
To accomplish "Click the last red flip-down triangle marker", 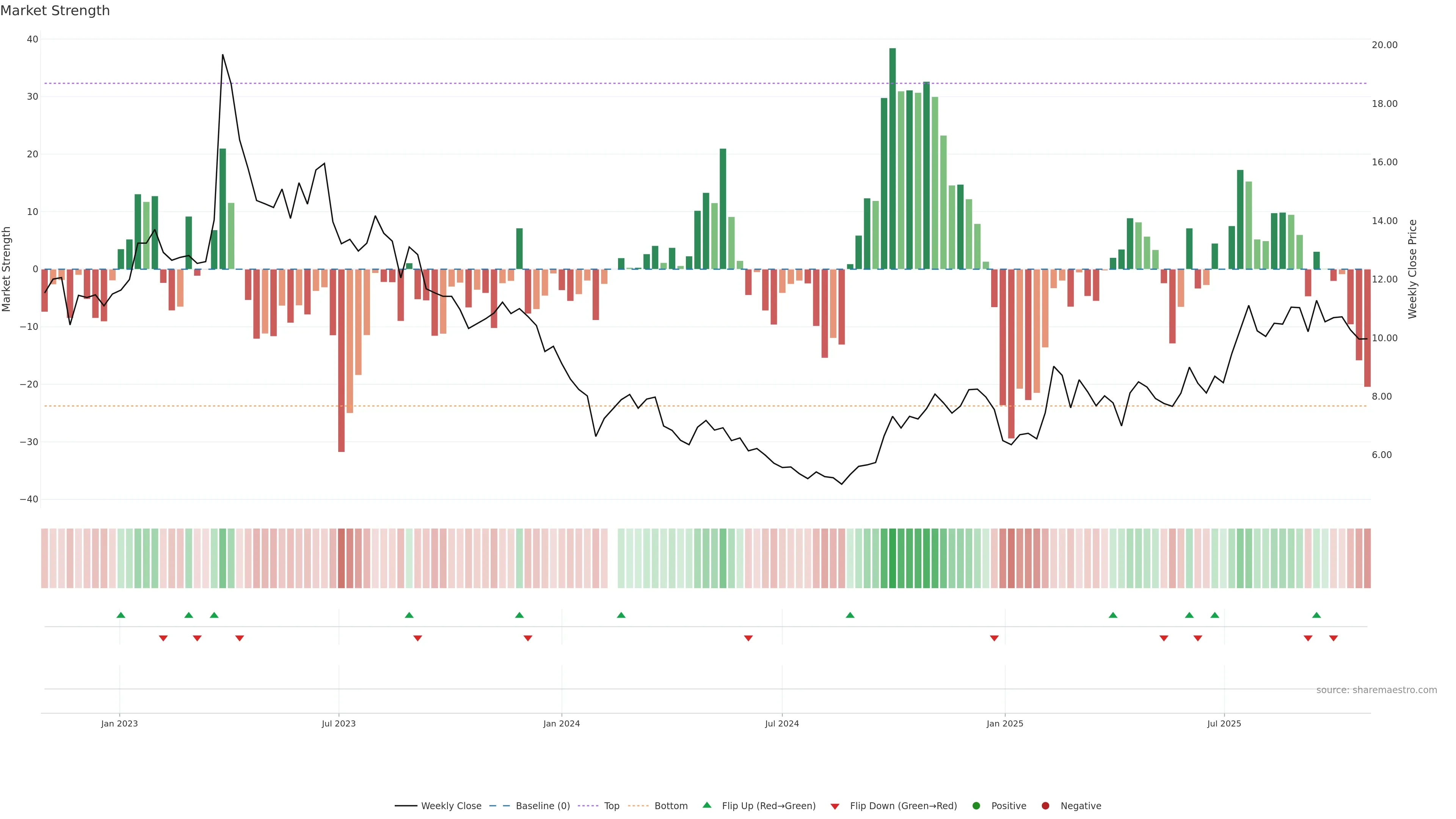I will [1334, 638].
